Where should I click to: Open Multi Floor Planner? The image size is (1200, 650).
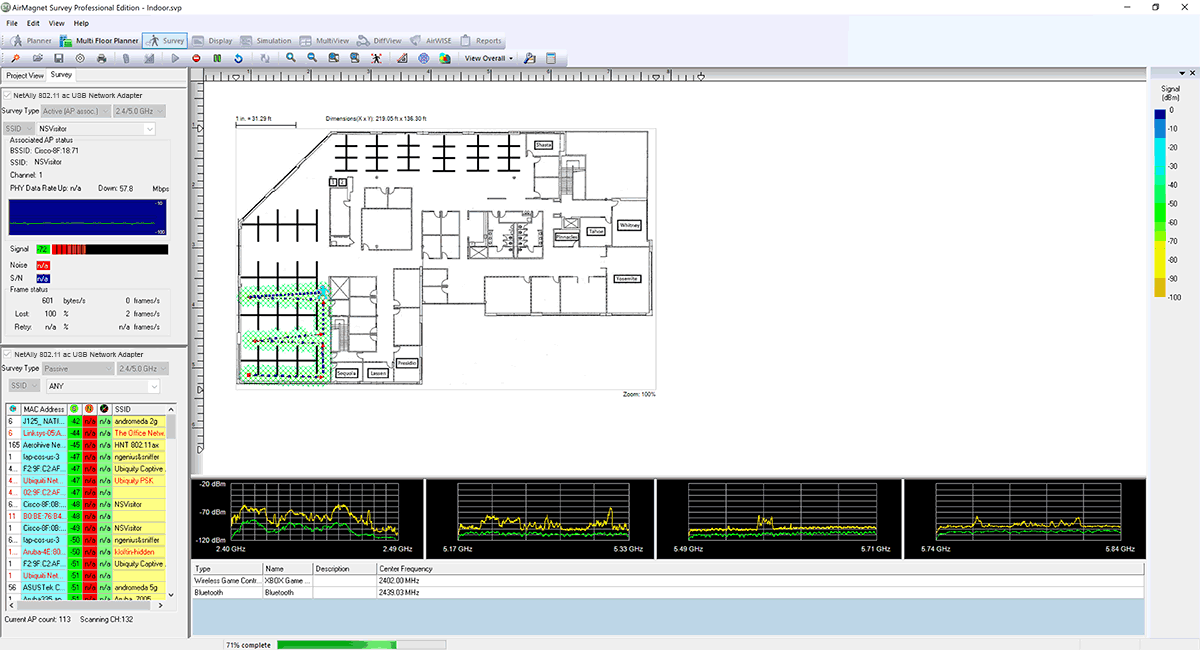tap(108, 41)
